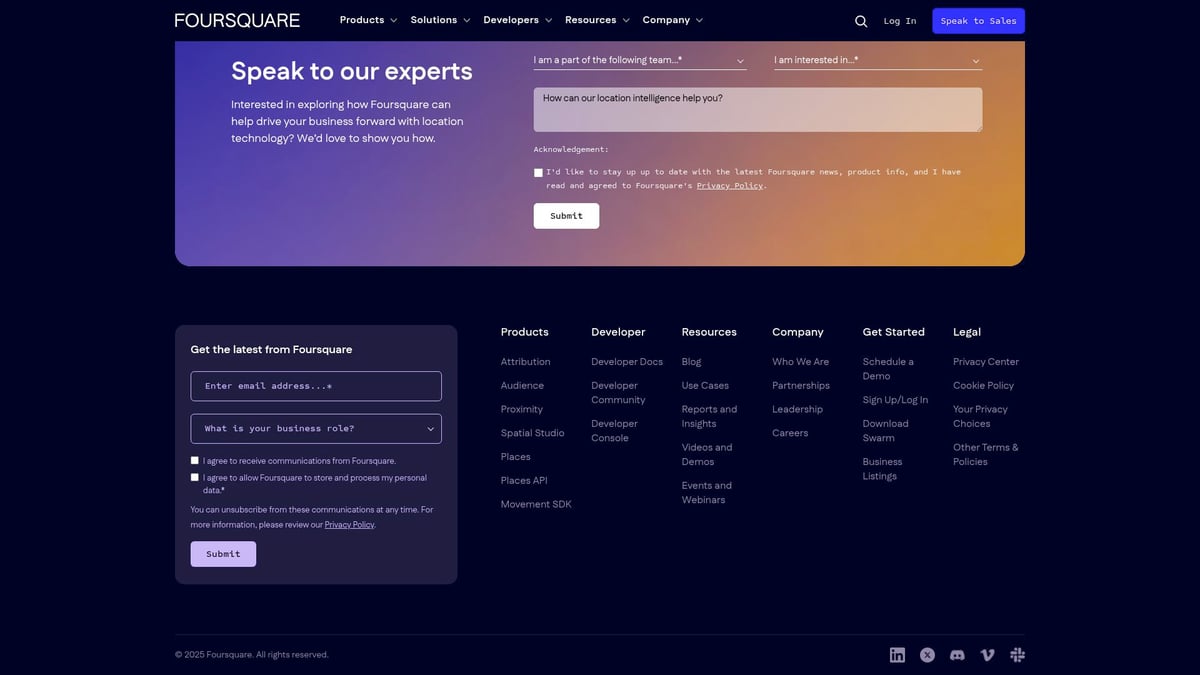Open the Slack icon in footer
The width and height of the screenshot is (1200, 675).
(1018, 655)
